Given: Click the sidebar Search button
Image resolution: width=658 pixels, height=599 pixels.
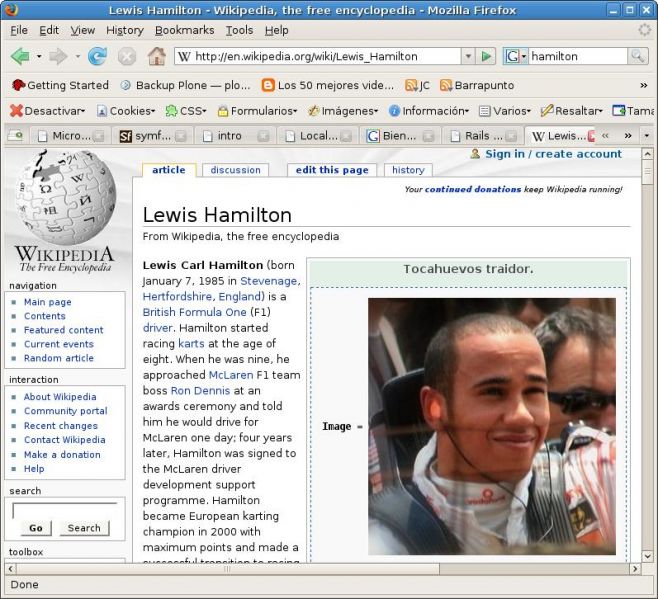Looking at the screenshot, I should point(84,528).
